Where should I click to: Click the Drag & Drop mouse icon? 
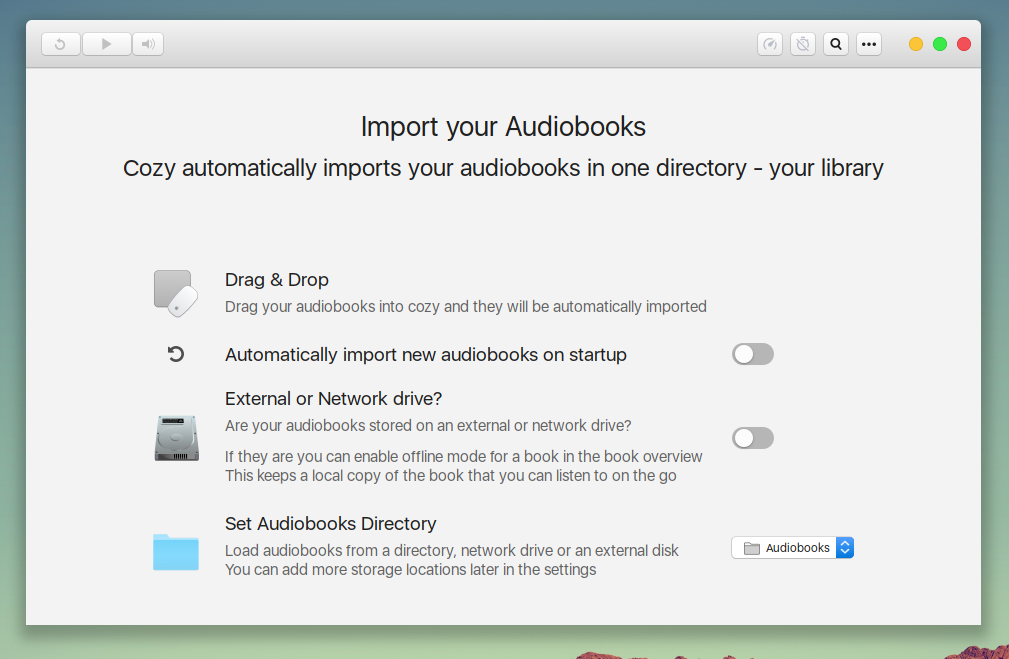[176, 293]
